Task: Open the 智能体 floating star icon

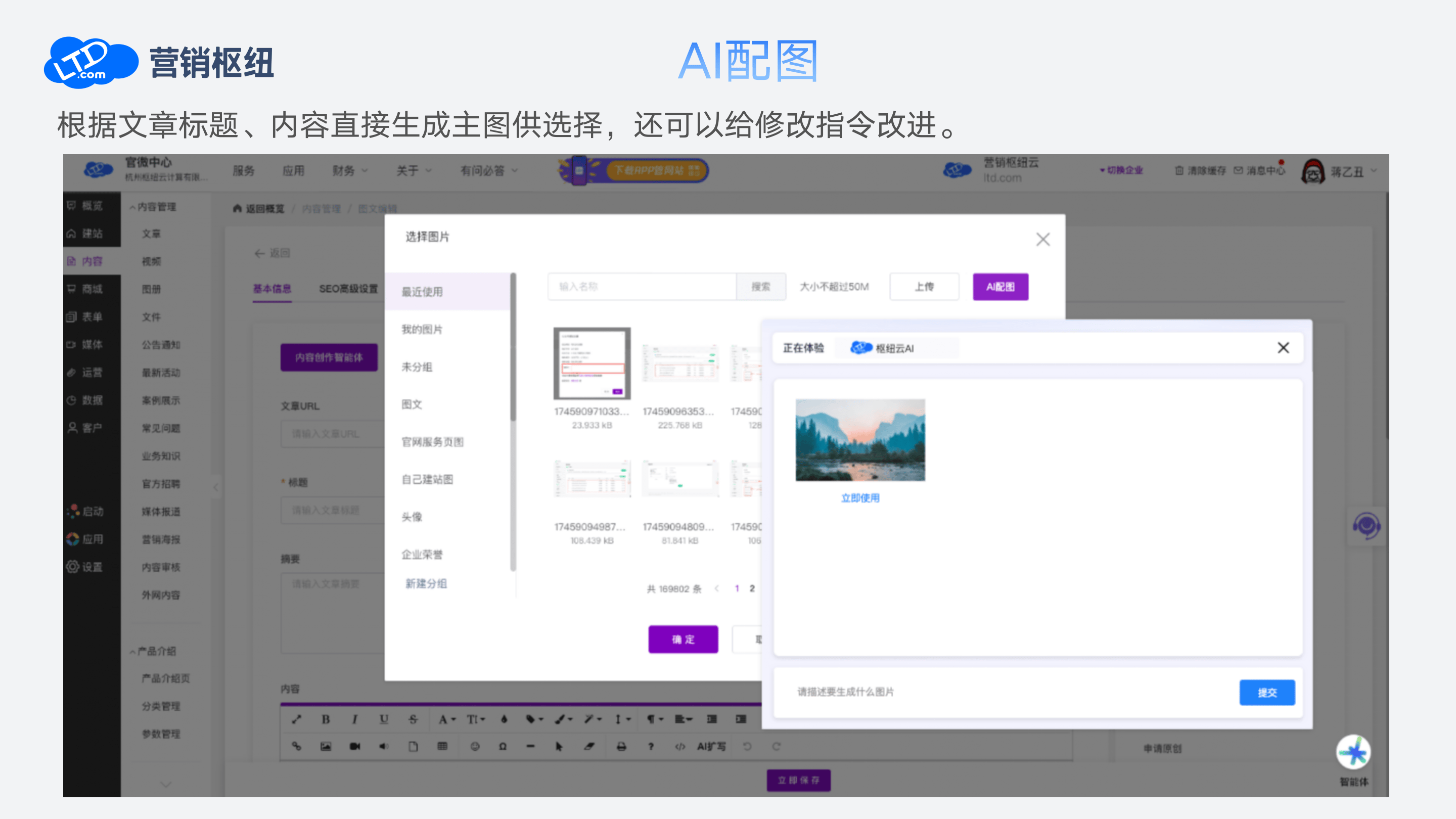Action: coord(1353,752)
